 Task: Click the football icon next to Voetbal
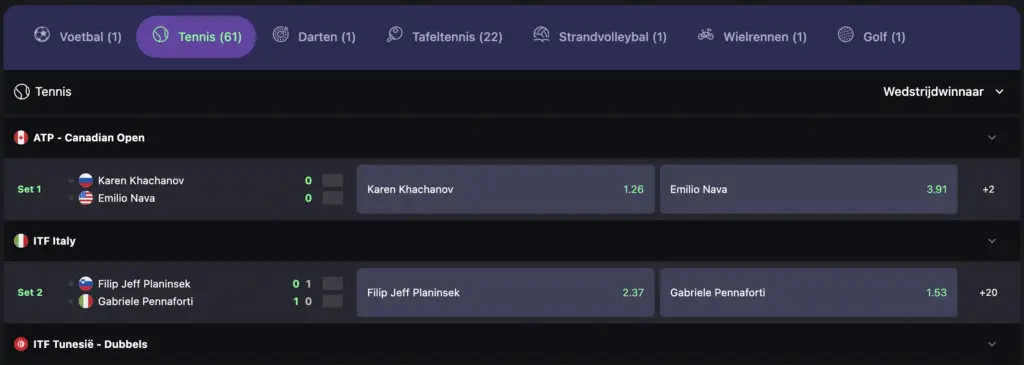click(x=42, y=35)
